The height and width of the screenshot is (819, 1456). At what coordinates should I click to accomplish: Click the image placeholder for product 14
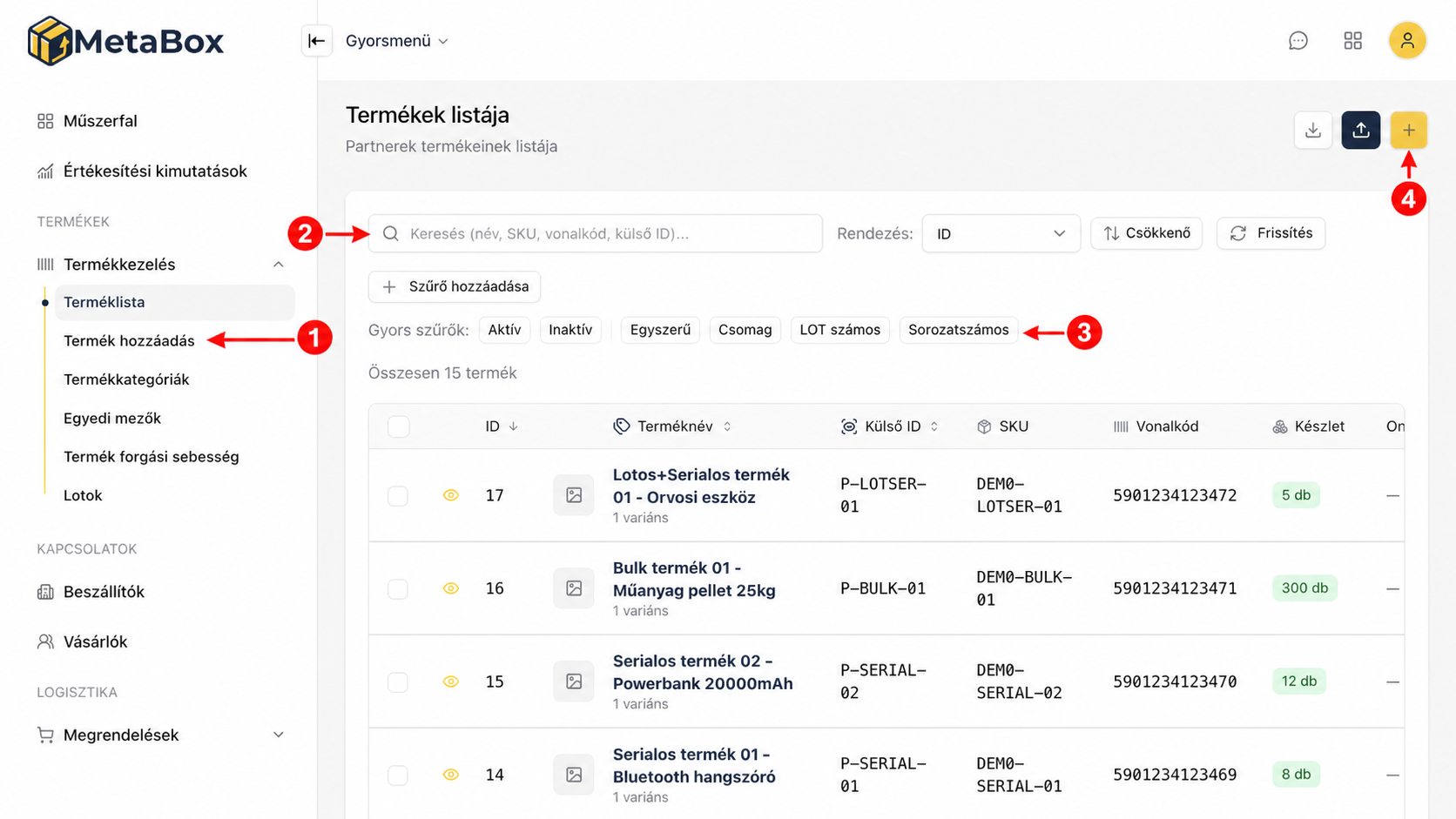574,775
